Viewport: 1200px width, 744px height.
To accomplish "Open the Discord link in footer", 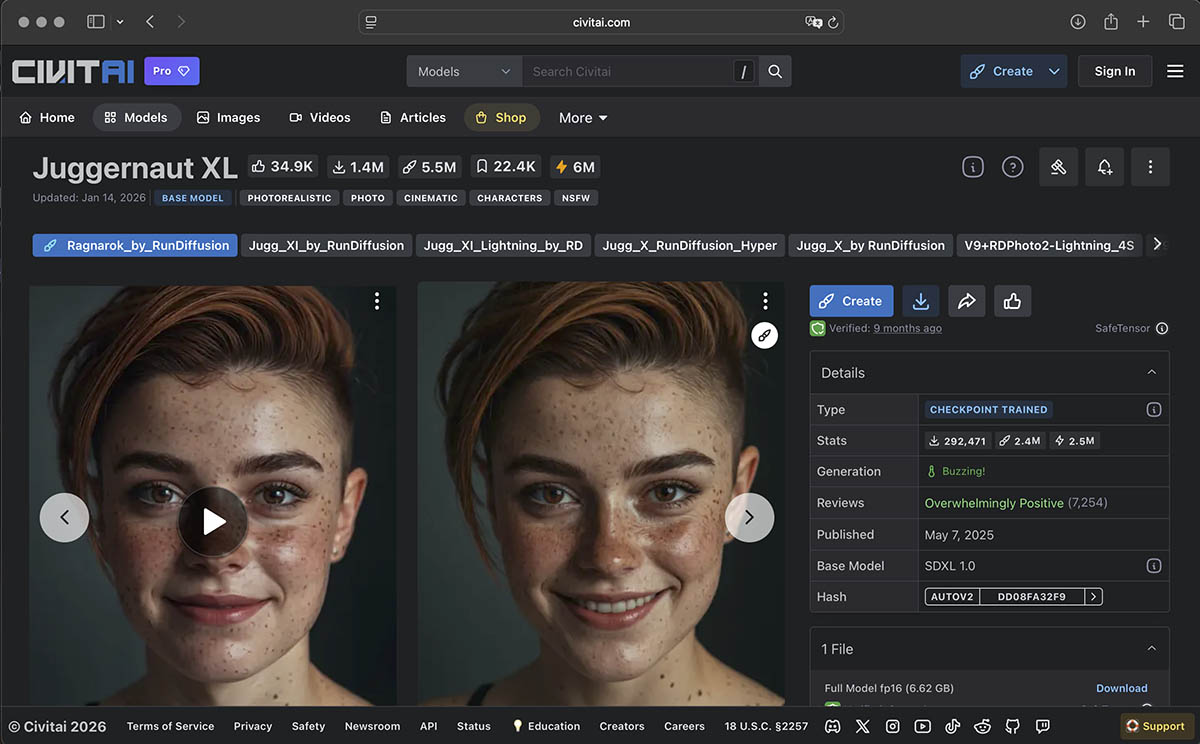I will 832,726.
